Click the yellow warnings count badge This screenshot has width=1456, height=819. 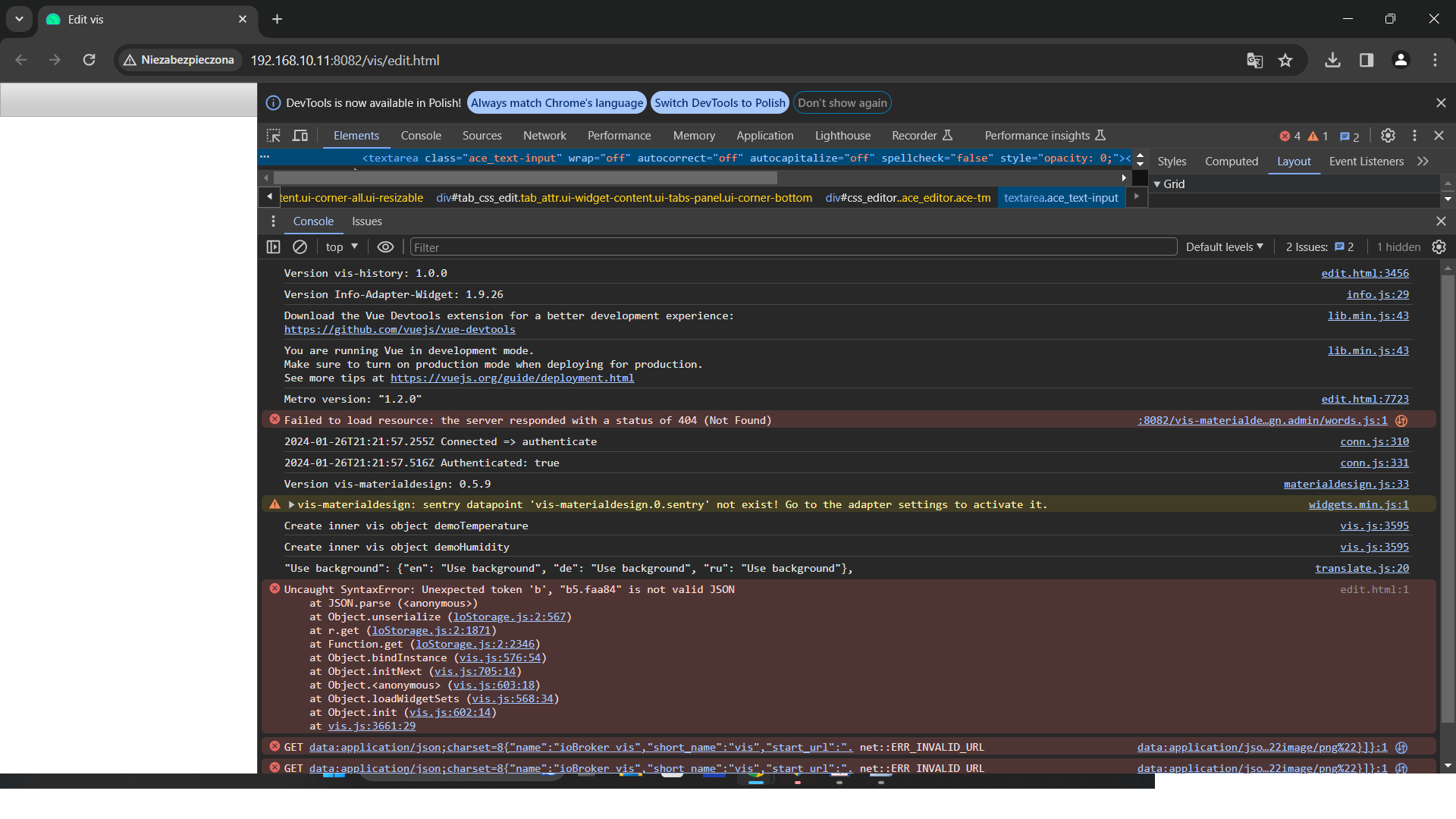point(1318,136)
